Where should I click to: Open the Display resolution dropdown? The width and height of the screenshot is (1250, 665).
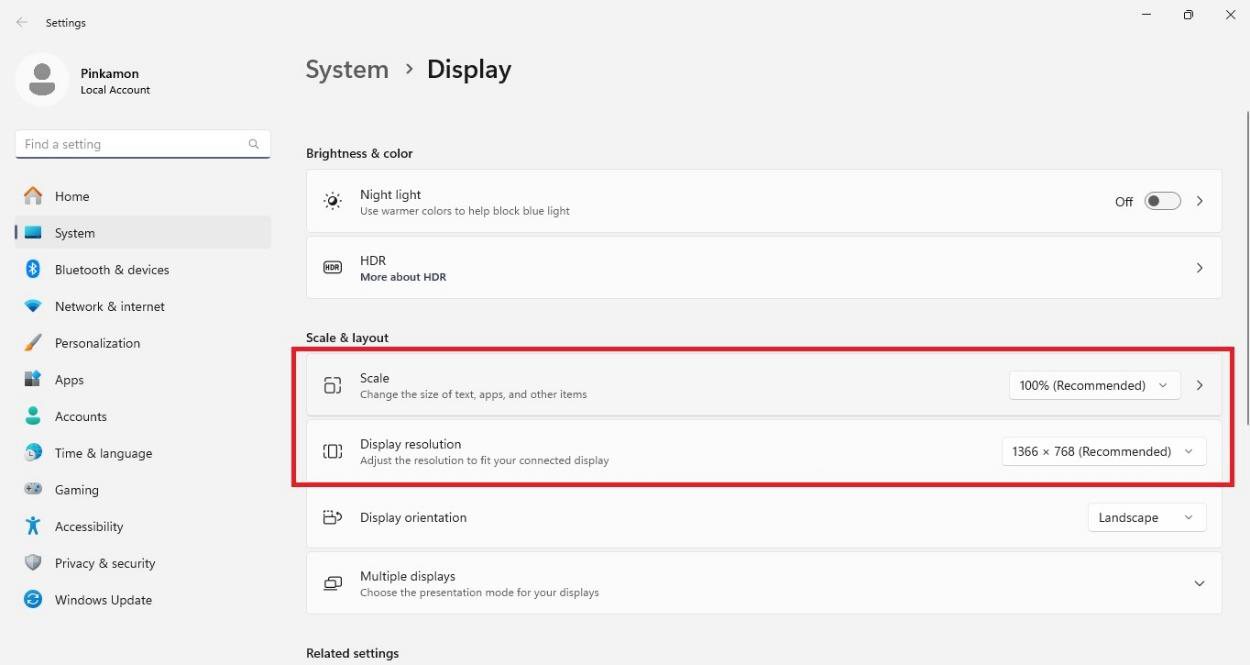click(1103, 451)
